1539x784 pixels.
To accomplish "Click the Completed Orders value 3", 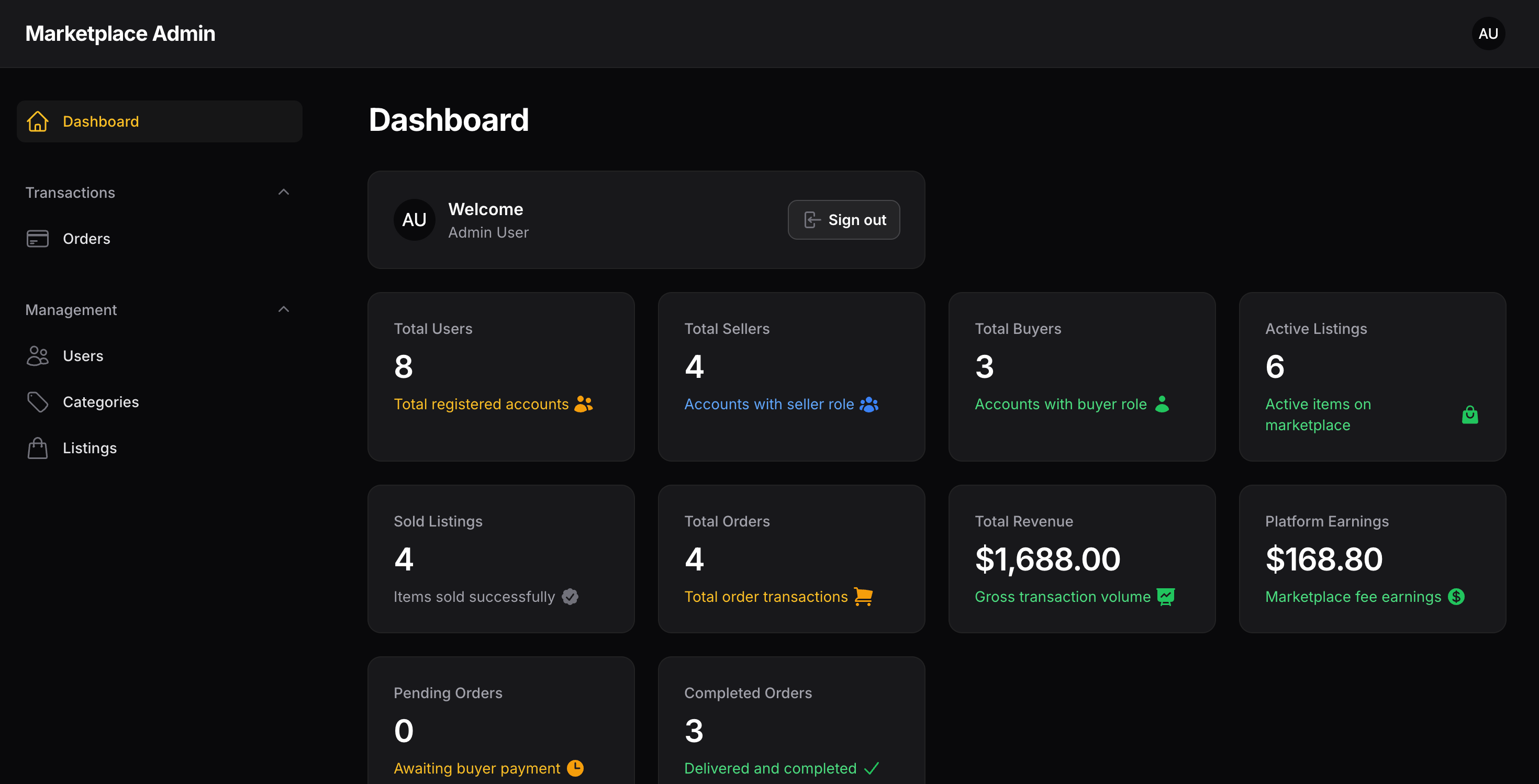I will tap(694, 731).
